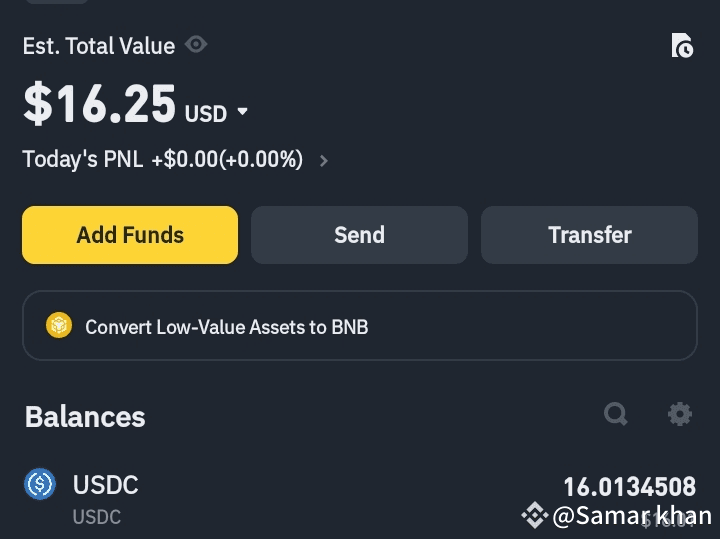Tap the $16.25 total value amount
Screen dimensions: 720x539
[x=99, y=105]
